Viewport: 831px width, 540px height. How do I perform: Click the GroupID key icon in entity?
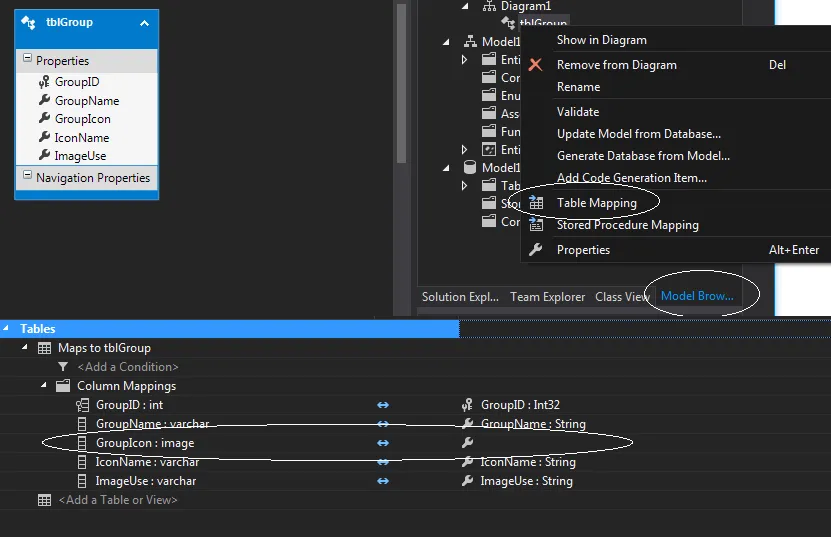44,82
